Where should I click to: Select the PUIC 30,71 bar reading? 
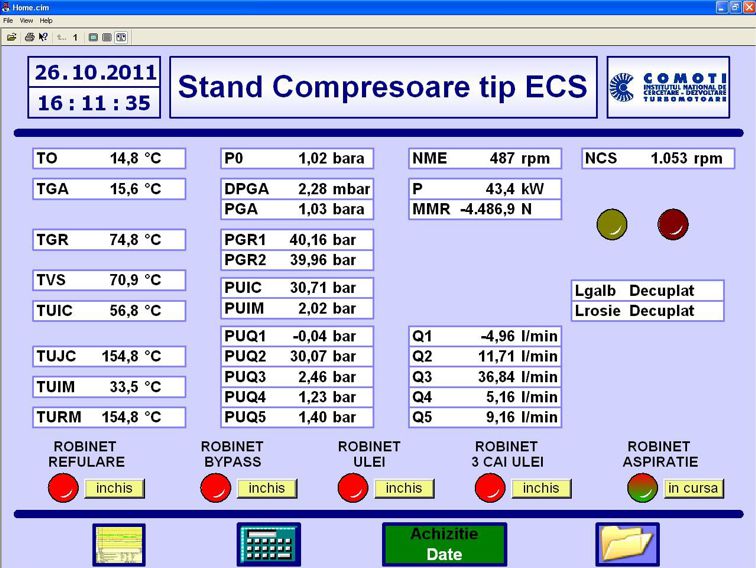coord(297,288)
